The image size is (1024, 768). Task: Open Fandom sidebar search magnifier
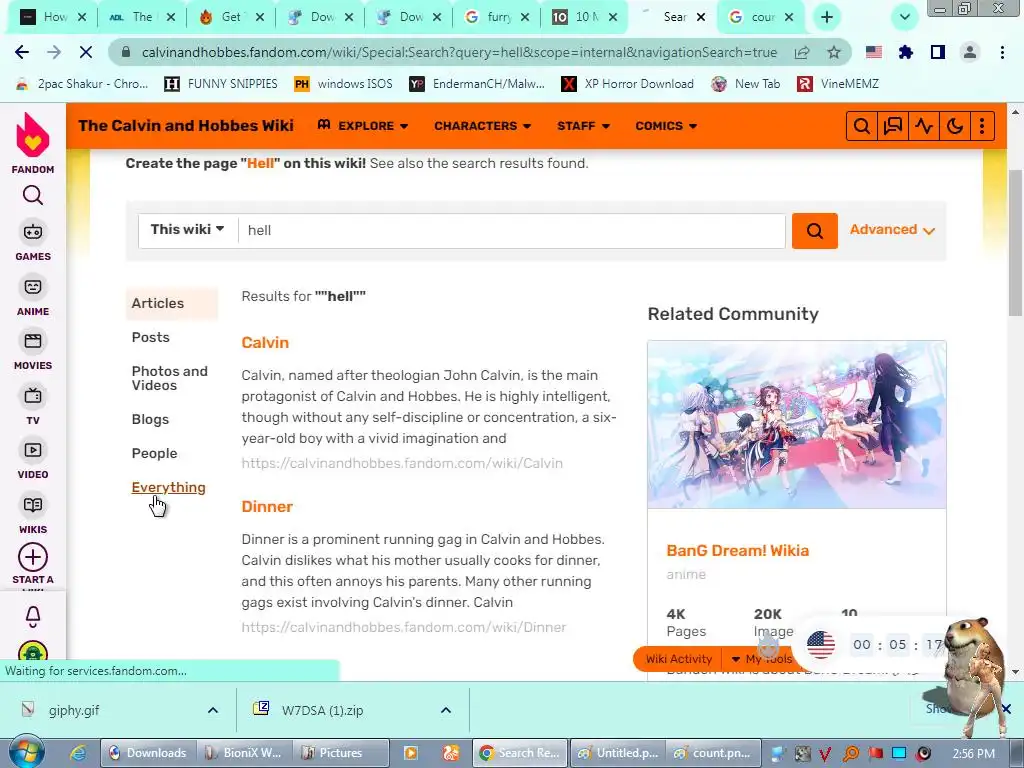click(x=33, y=195)
